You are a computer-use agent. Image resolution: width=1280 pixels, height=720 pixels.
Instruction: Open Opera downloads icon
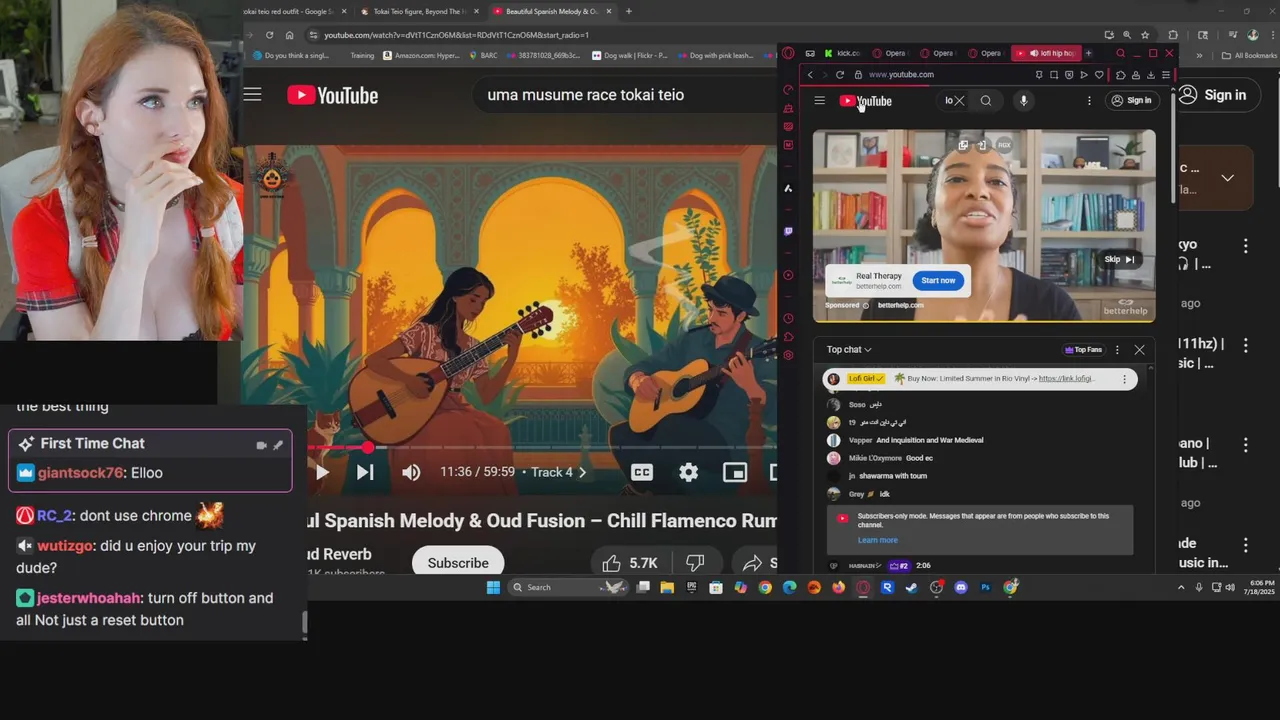click(x=1151, y=75)
